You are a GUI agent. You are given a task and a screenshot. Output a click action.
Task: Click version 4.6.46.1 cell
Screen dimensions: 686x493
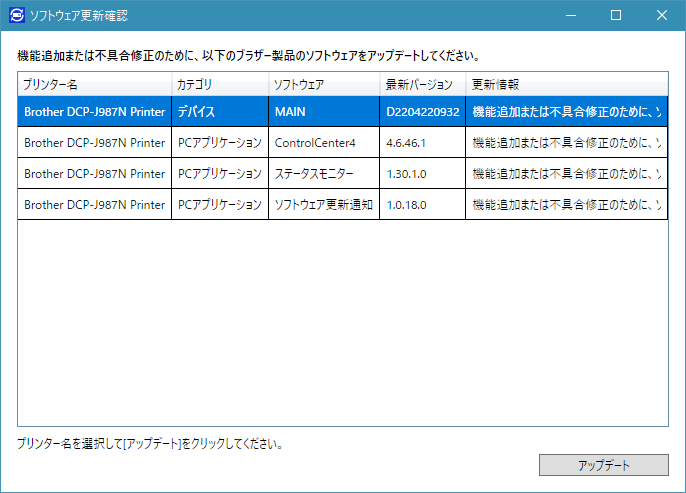point(423,143)
